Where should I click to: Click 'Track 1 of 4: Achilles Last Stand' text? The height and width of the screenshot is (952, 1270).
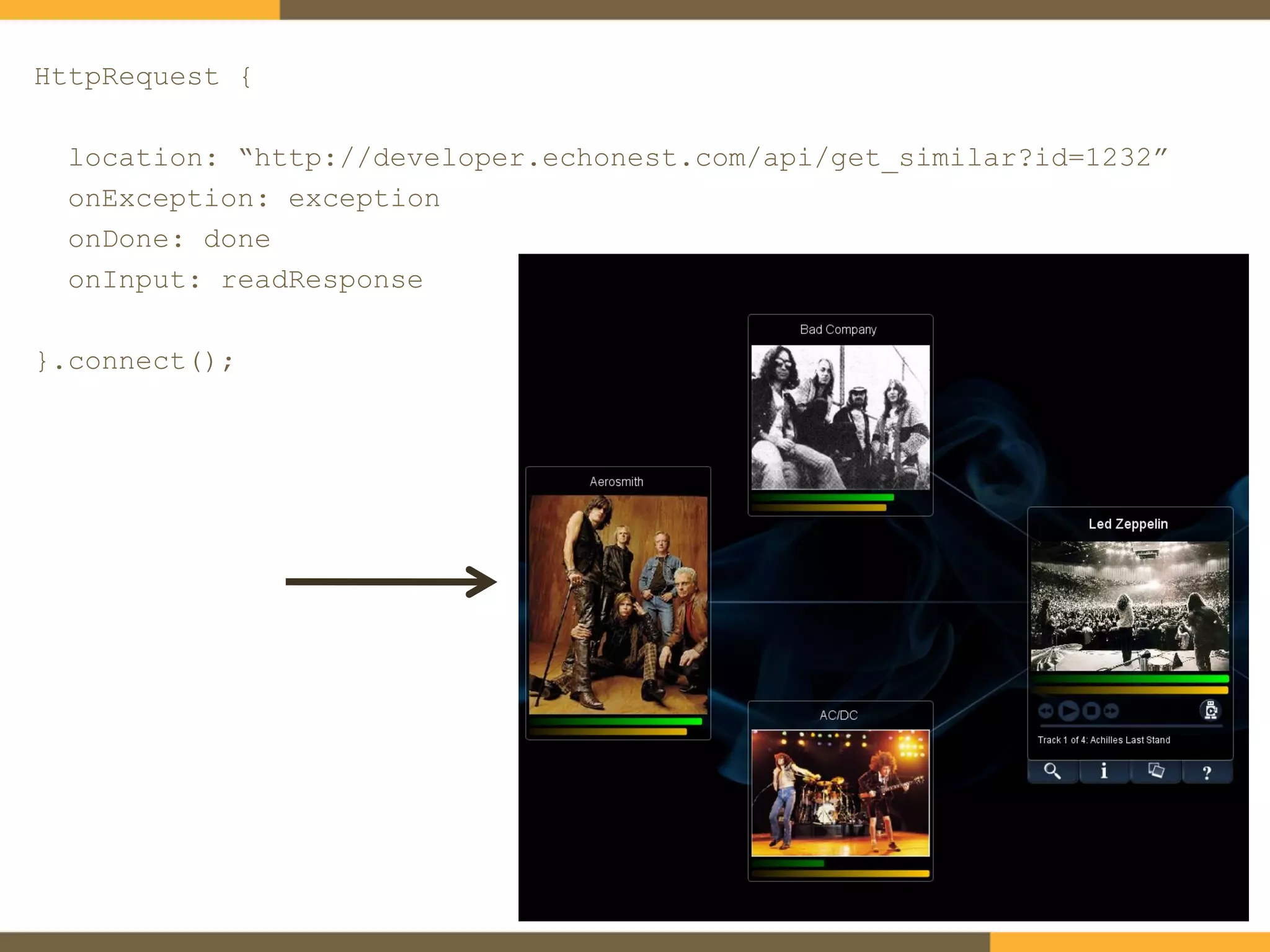[1104, 740]
